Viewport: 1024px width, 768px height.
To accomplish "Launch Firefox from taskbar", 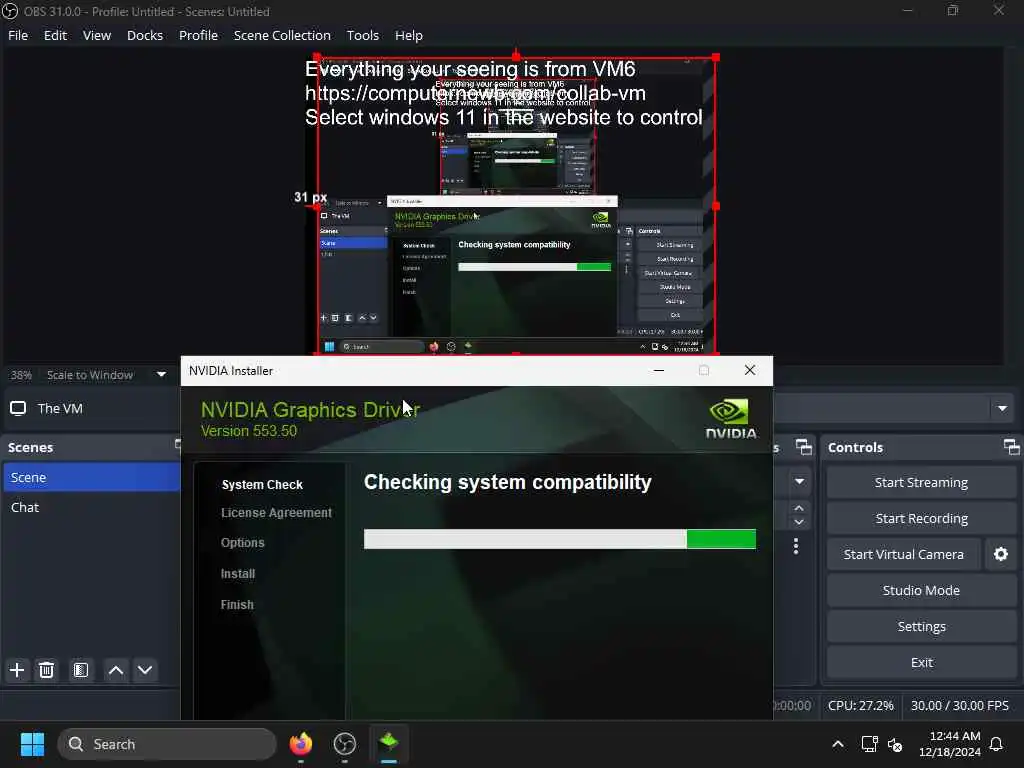I will point(301,744).
